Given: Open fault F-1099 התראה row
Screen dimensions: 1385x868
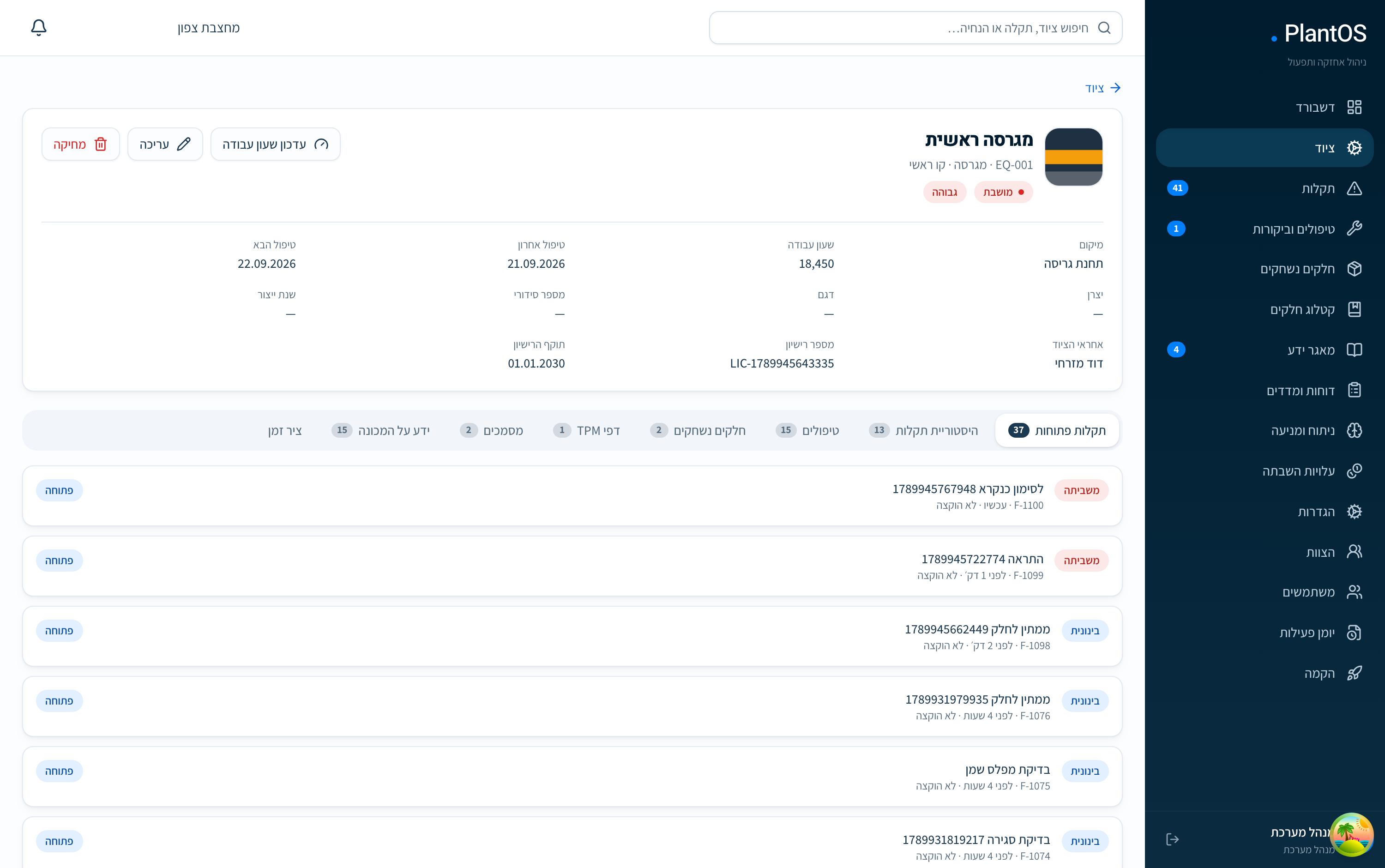Looking at the screenshot, I should (572, 566).
